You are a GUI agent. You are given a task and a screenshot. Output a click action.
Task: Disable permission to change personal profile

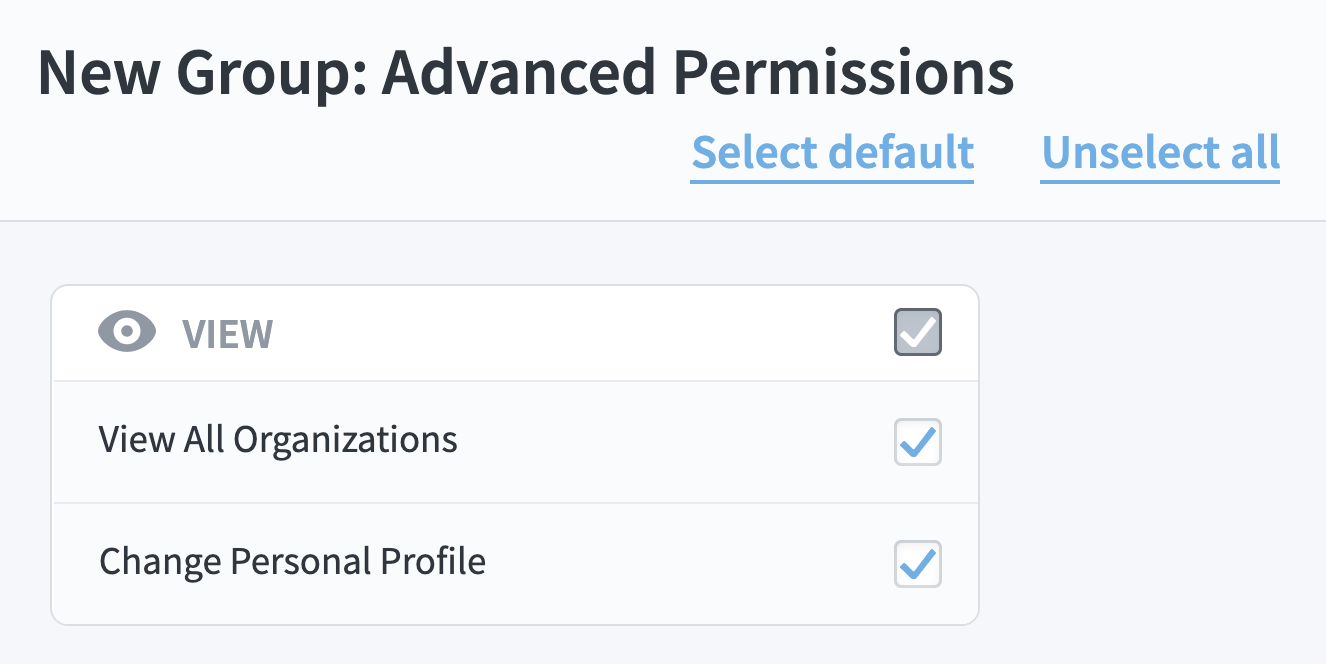[918, 564]
